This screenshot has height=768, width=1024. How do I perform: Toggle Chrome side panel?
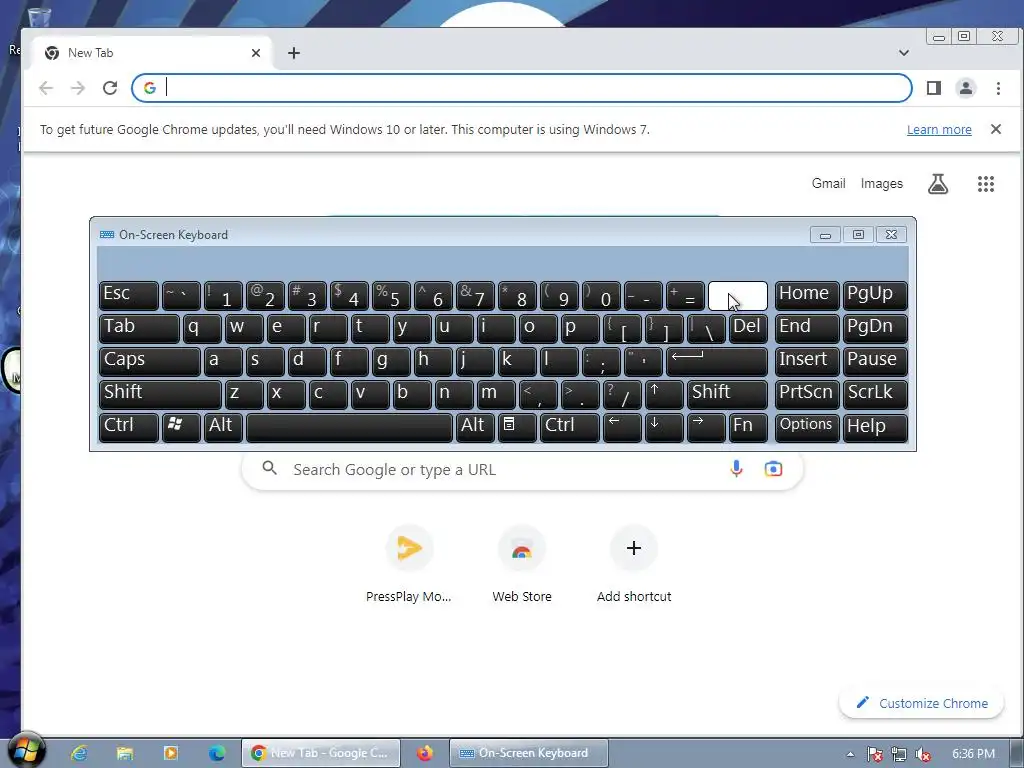pos(934,88)
